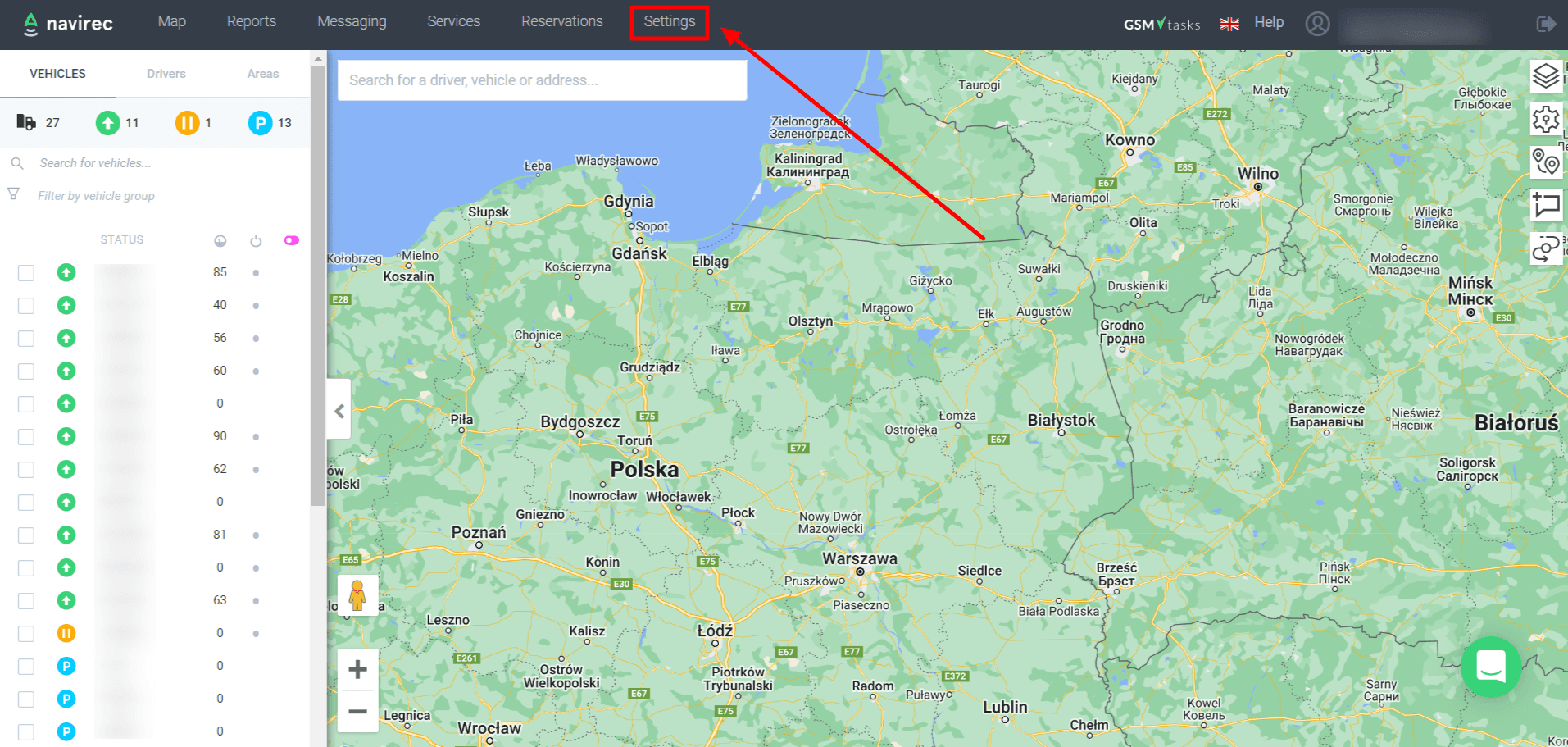1568x747 pixels.
Task: Check the vehicle row with speed 90
Action: pyautogui.click(x=26, y=437)
